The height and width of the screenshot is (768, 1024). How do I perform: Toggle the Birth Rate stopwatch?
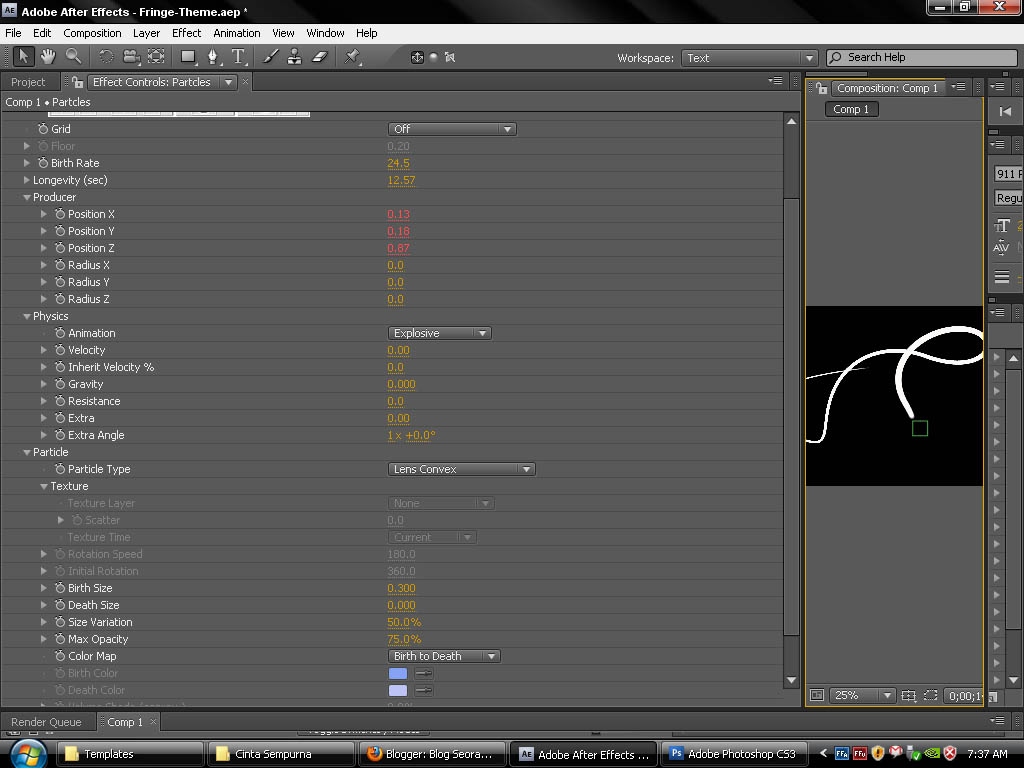[43, 163]
